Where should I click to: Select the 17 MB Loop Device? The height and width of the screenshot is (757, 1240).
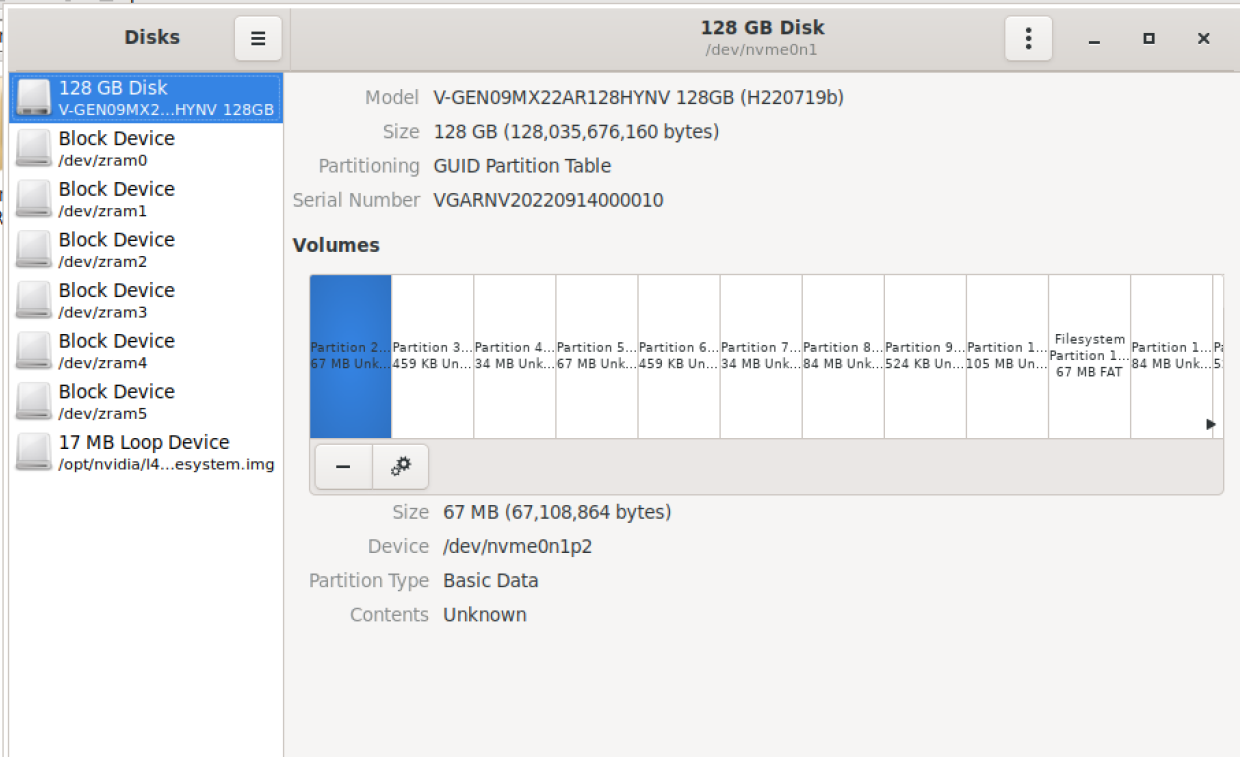[x=146, y=452]
